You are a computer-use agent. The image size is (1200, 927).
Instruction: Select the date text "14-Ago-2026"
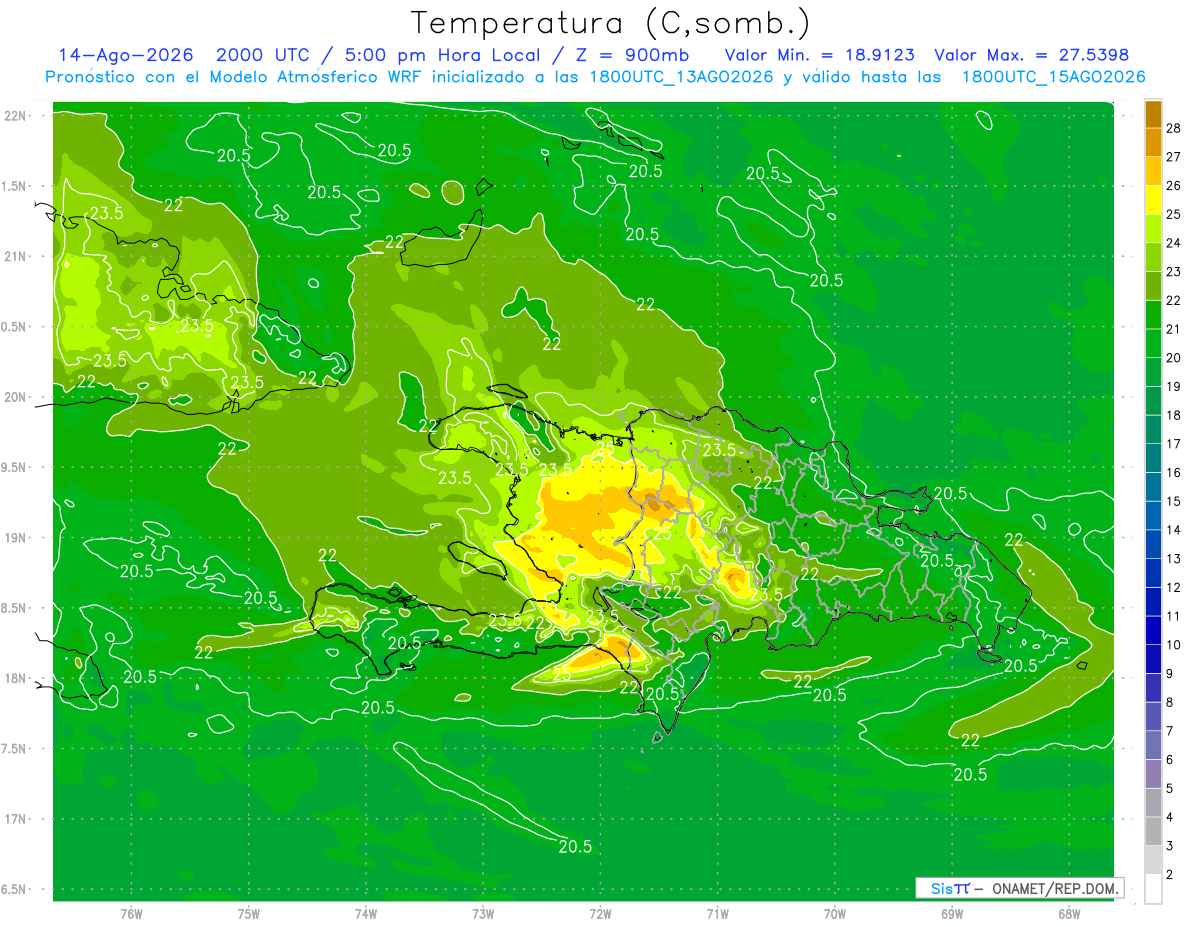coord(125,55)
